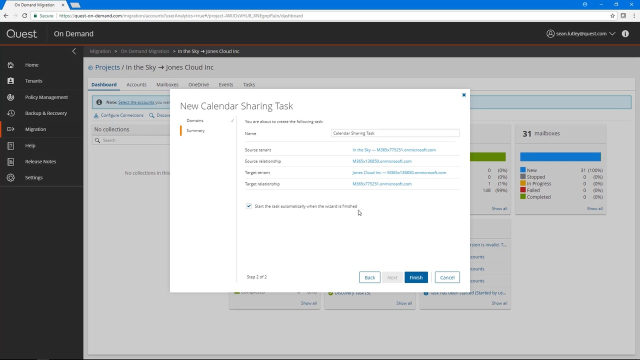640x360 pixels.
Task: Click Projects breadcrumb link
Action: coord(107,67)
